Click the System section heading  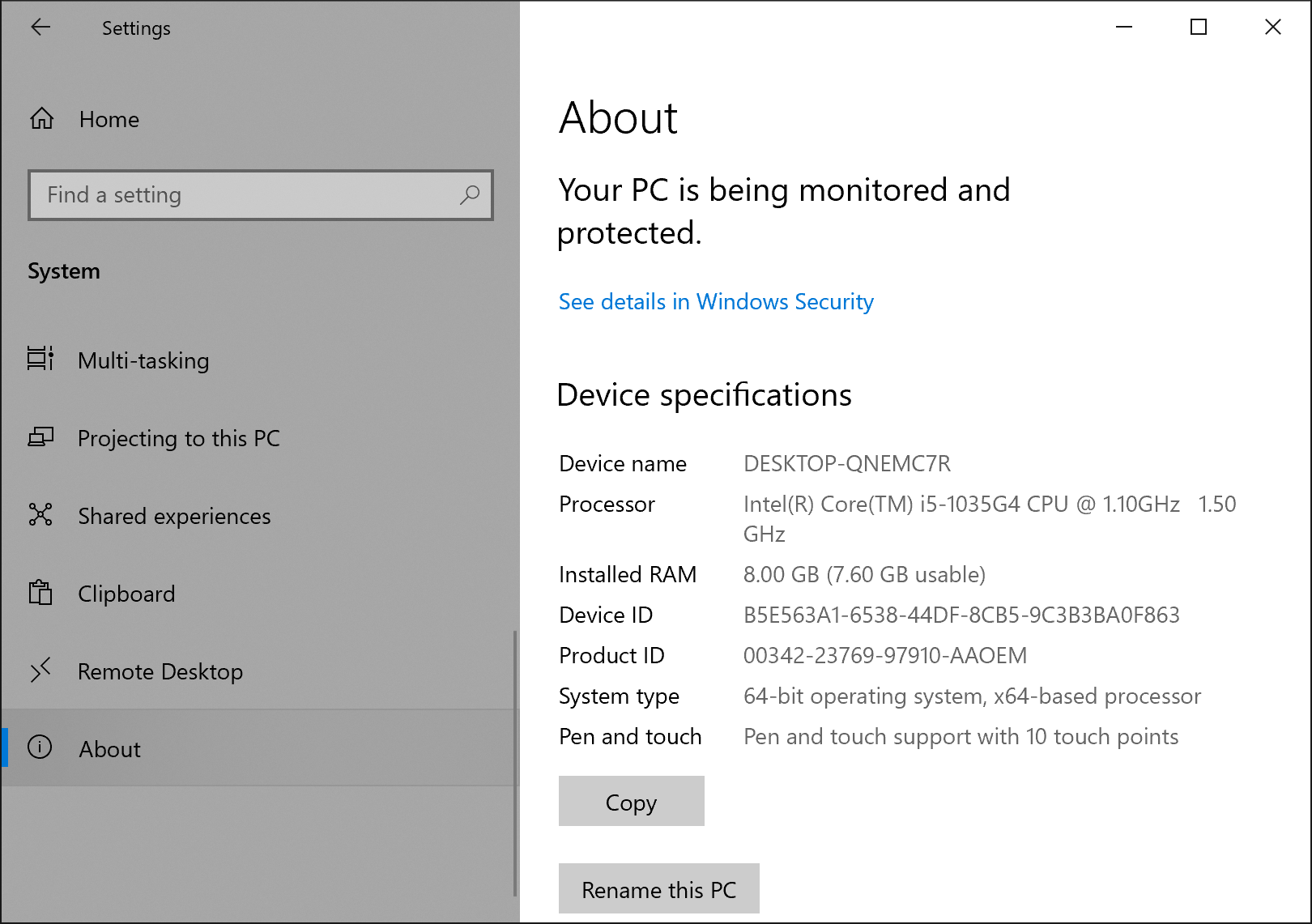click(x=64, y=271)
